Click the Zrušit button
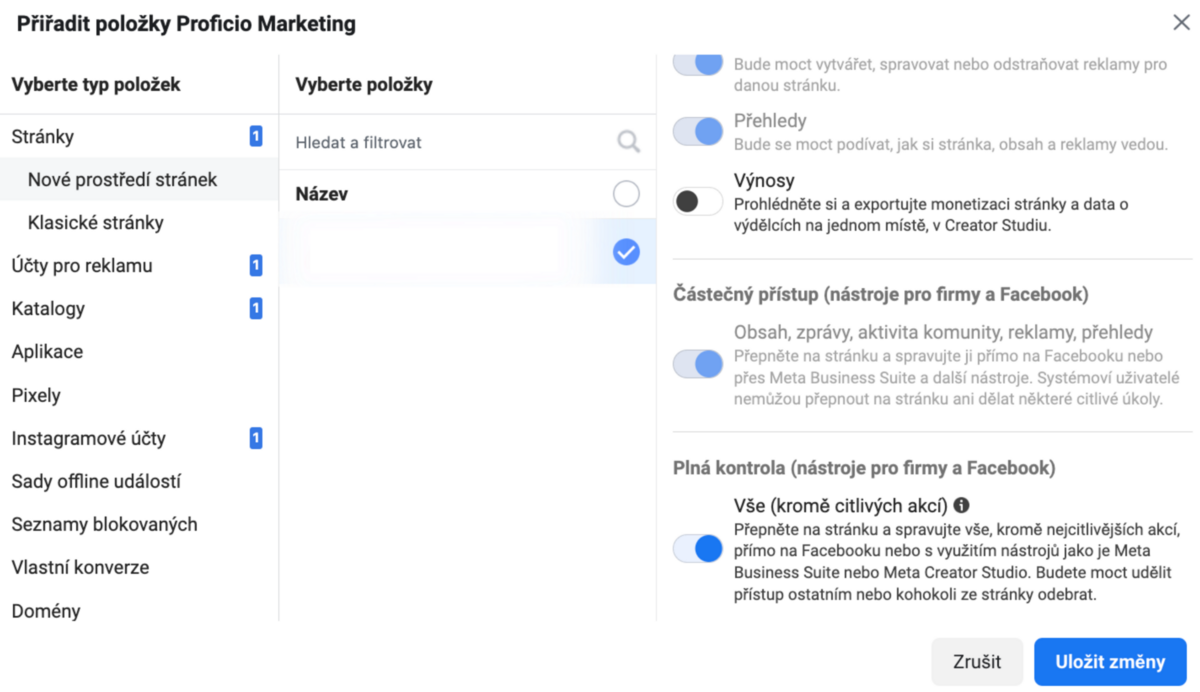Viewport: 1200px width, 692px height. 977,662
